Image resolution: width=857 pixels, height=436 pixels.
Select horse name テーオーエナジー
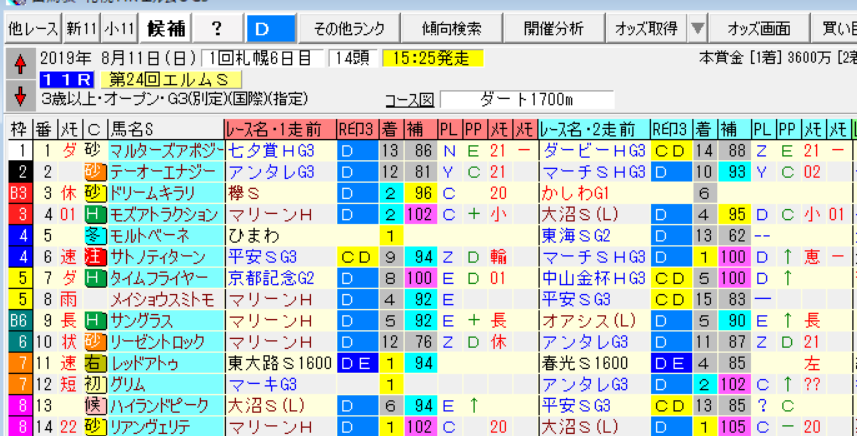pos(166,173)
